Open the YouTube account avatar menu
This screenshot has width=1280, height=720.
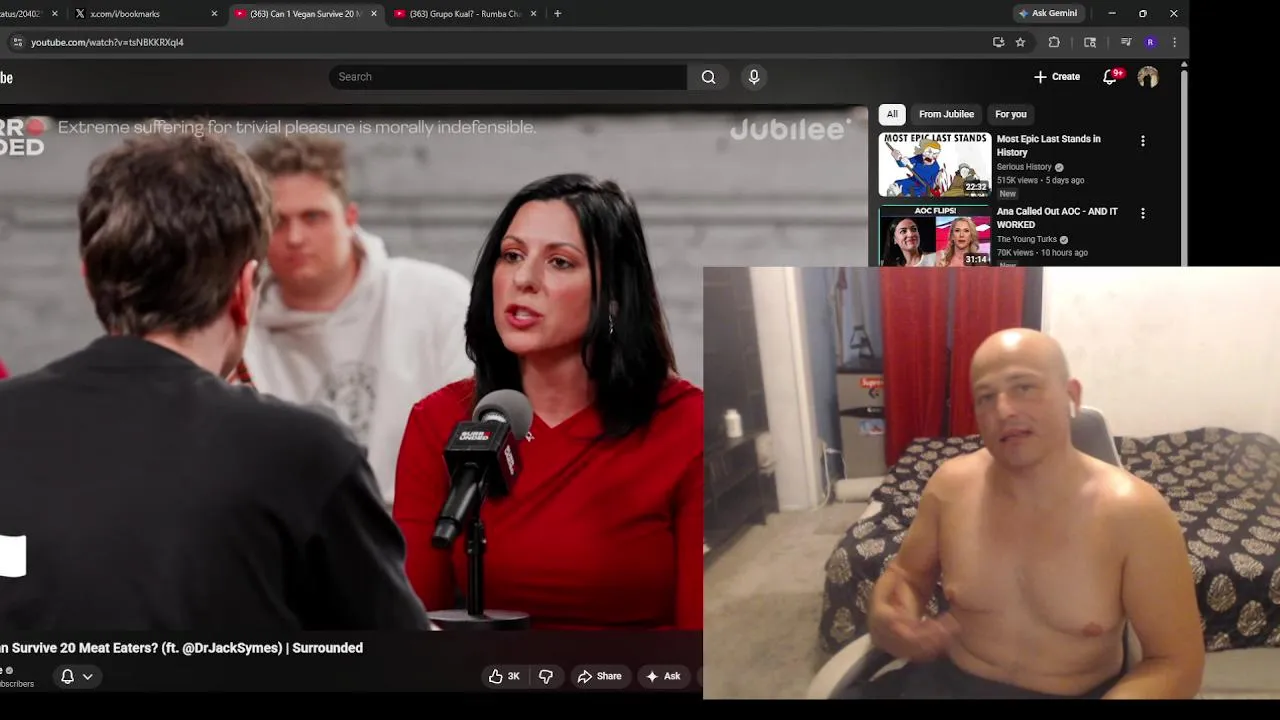(1148, 77)
